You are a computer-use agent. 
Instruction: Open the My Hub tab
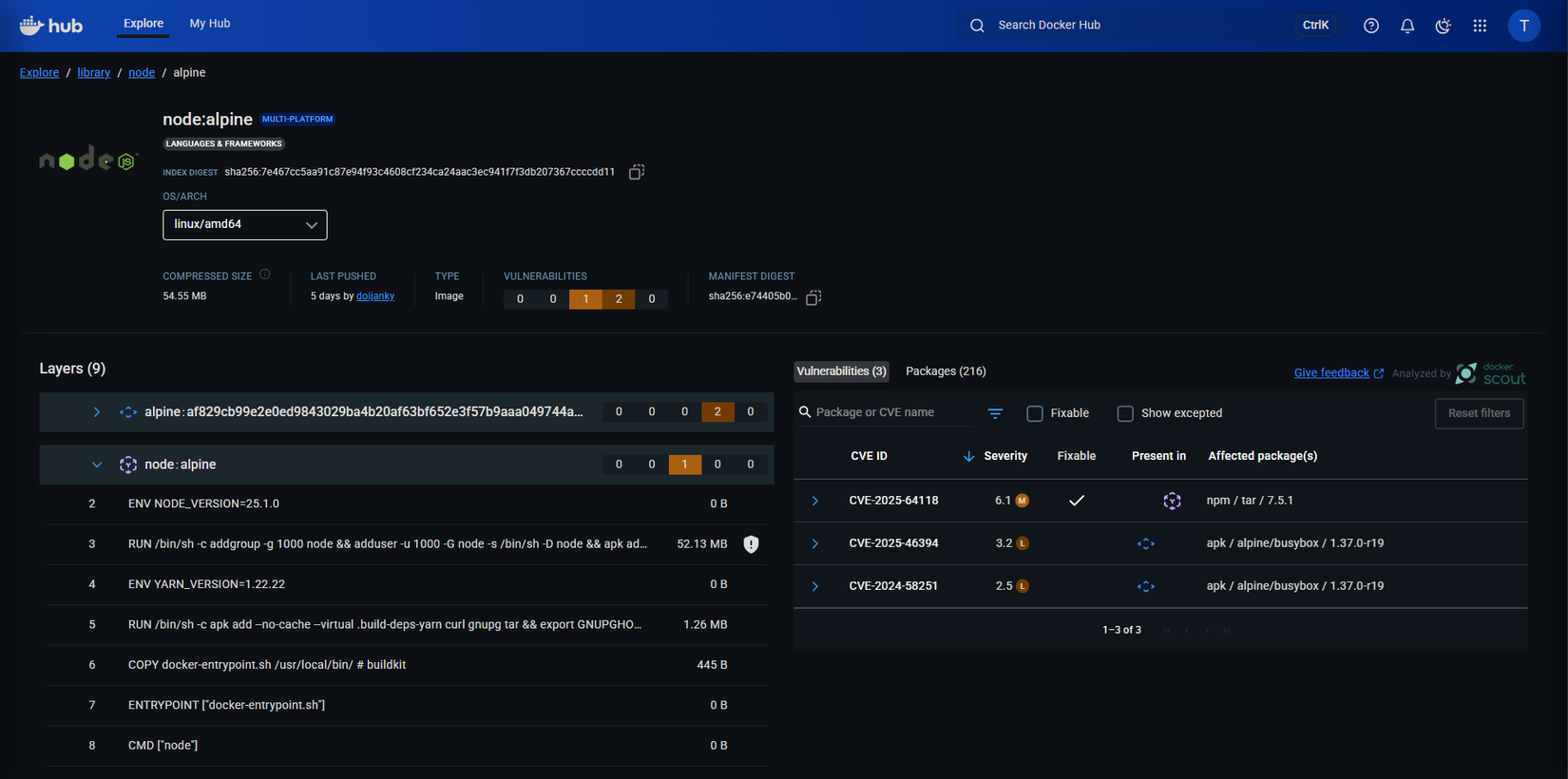[210, 24]
